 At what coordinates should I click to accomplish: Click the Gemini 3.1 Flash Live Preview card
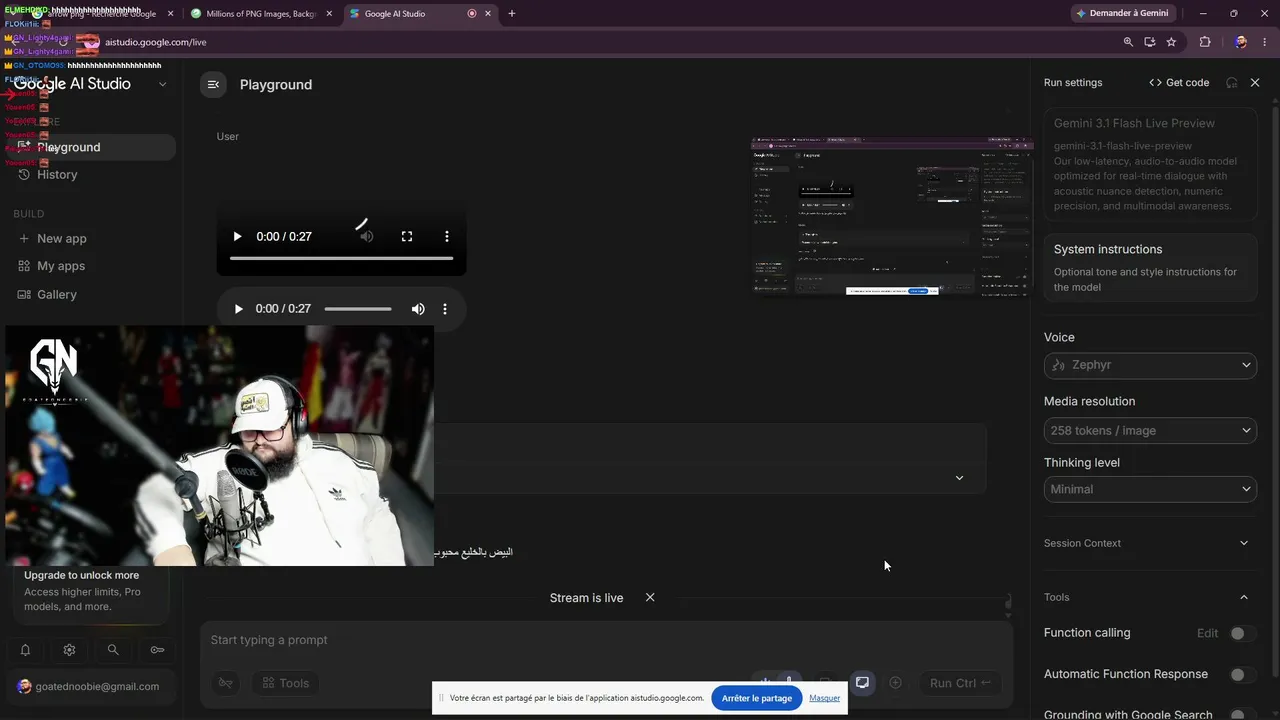click(x=1150, y=164)
